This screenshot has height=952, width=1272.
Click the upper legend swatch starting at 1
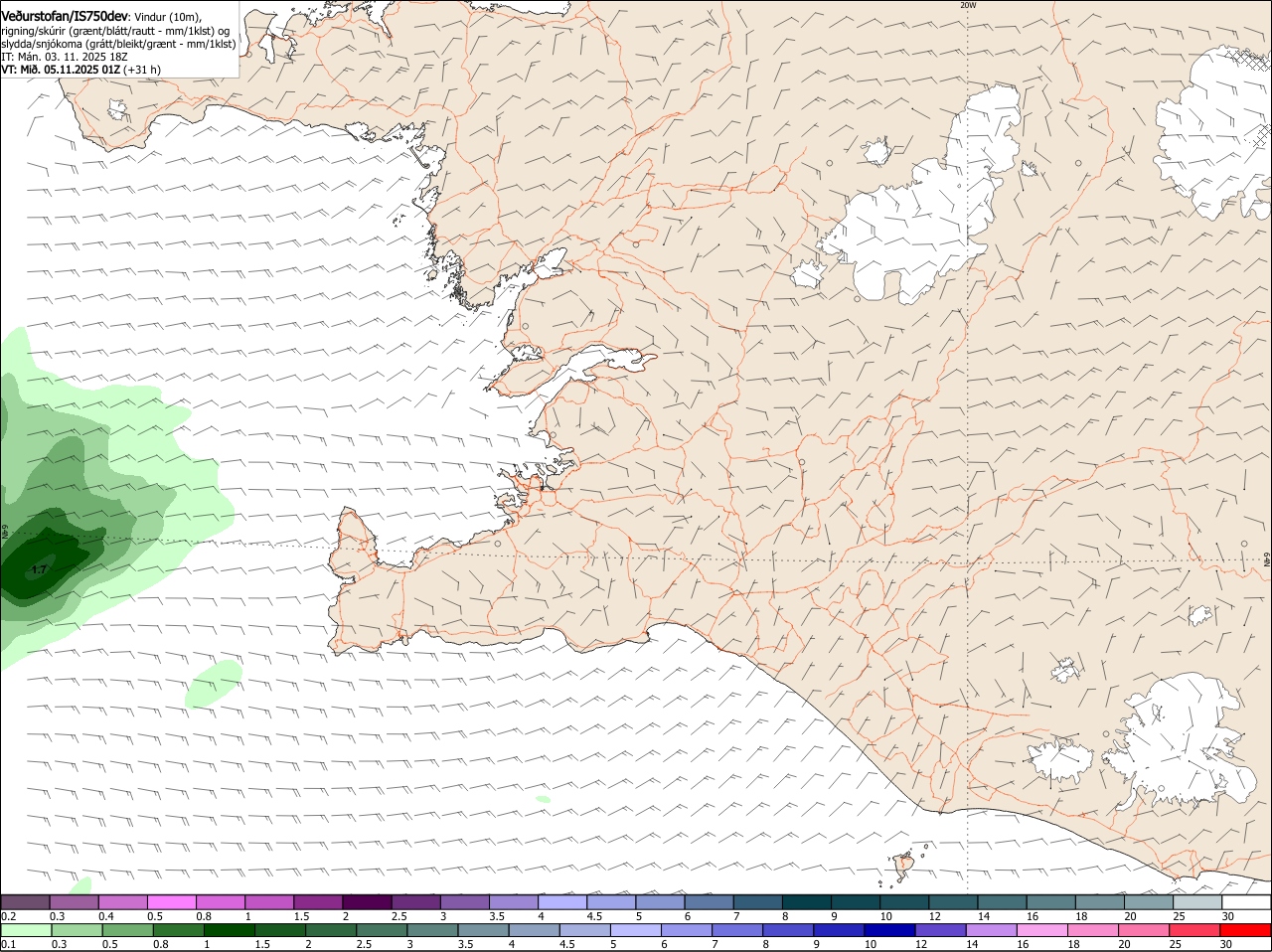(x=268, y=902)
